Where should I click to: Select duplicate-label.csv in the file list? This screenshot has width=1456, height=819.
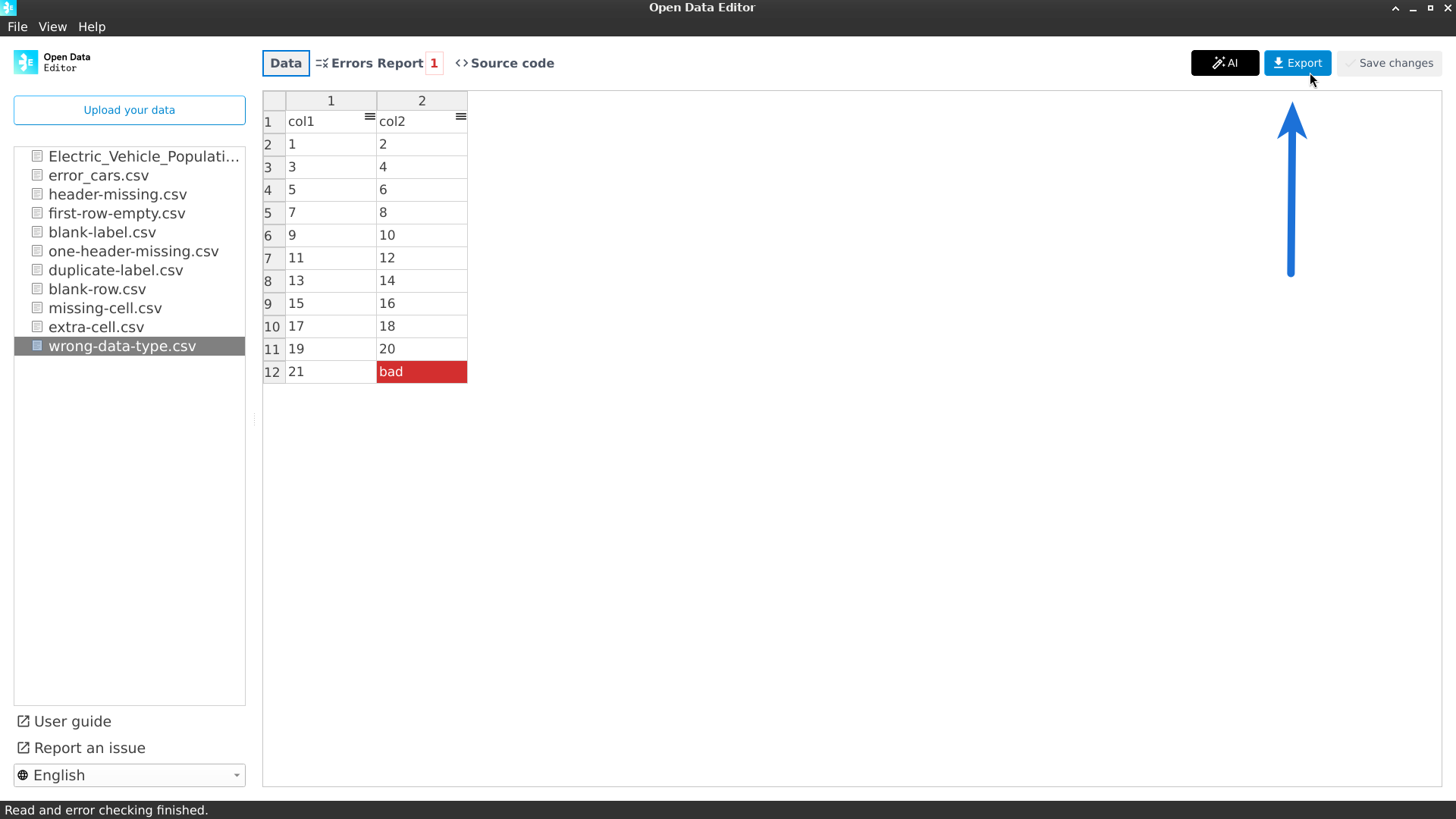point(115,270)
